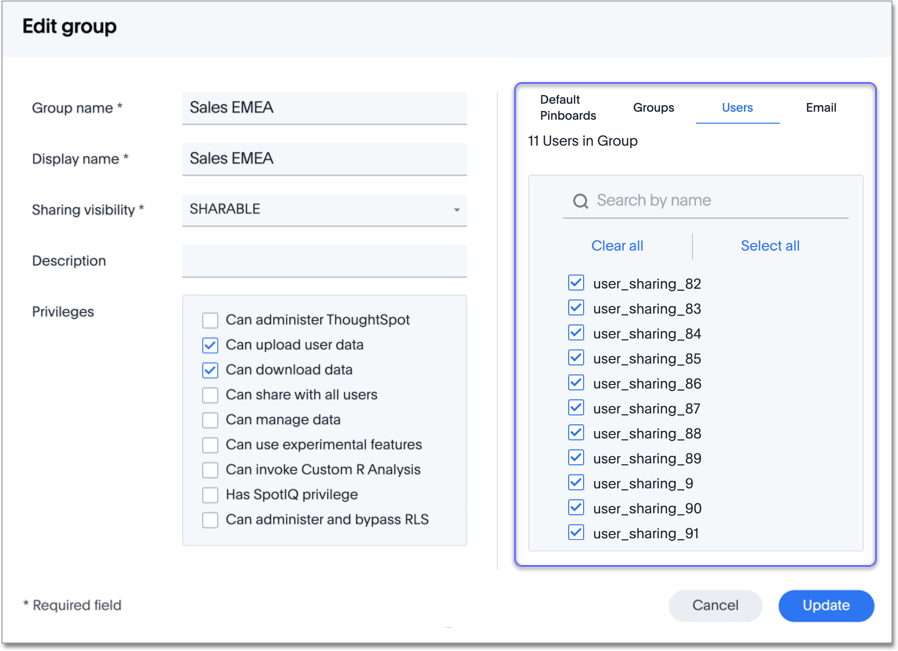Expand the Sharing visibility dropdown

(x=324, y=210)
